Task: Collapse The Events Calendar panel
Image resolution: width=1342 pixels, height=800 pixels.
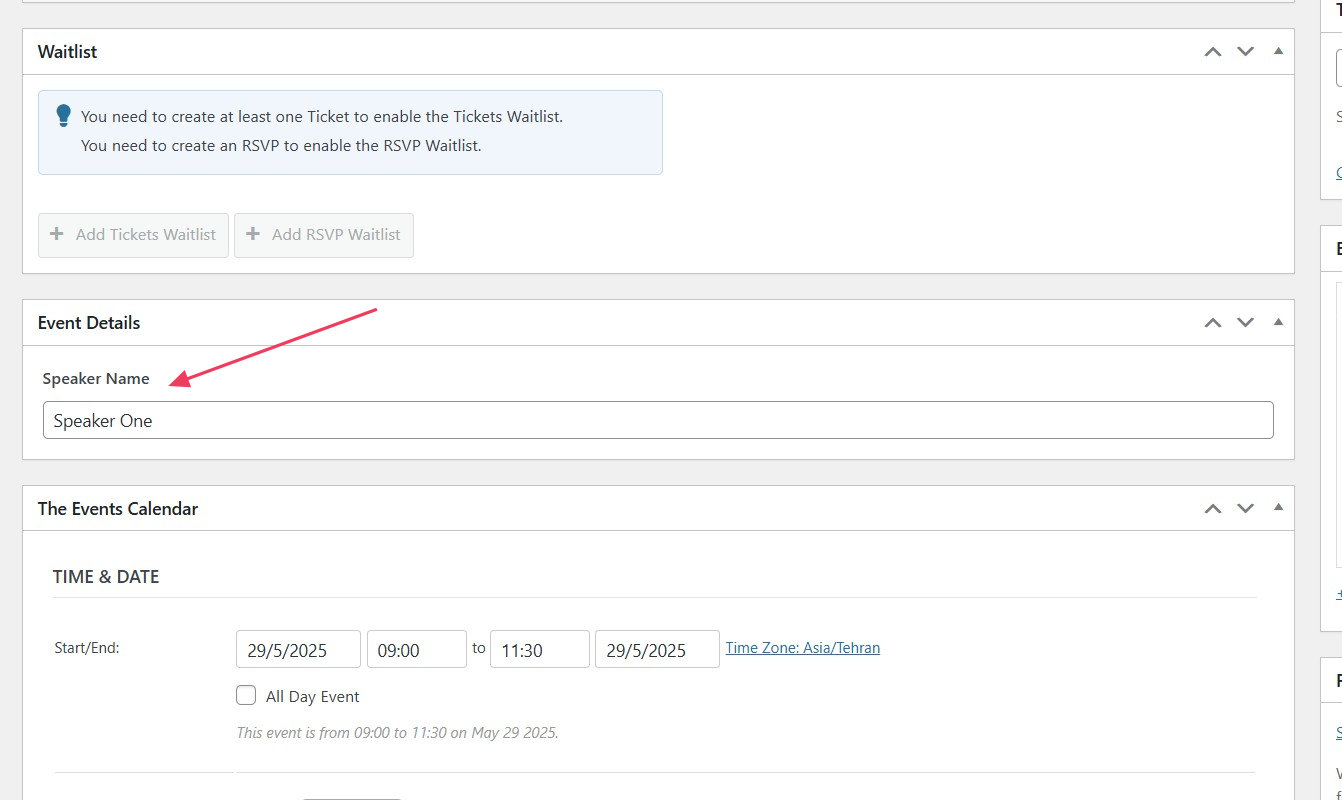Action: pyautogui.click(x=1278, y=508)
